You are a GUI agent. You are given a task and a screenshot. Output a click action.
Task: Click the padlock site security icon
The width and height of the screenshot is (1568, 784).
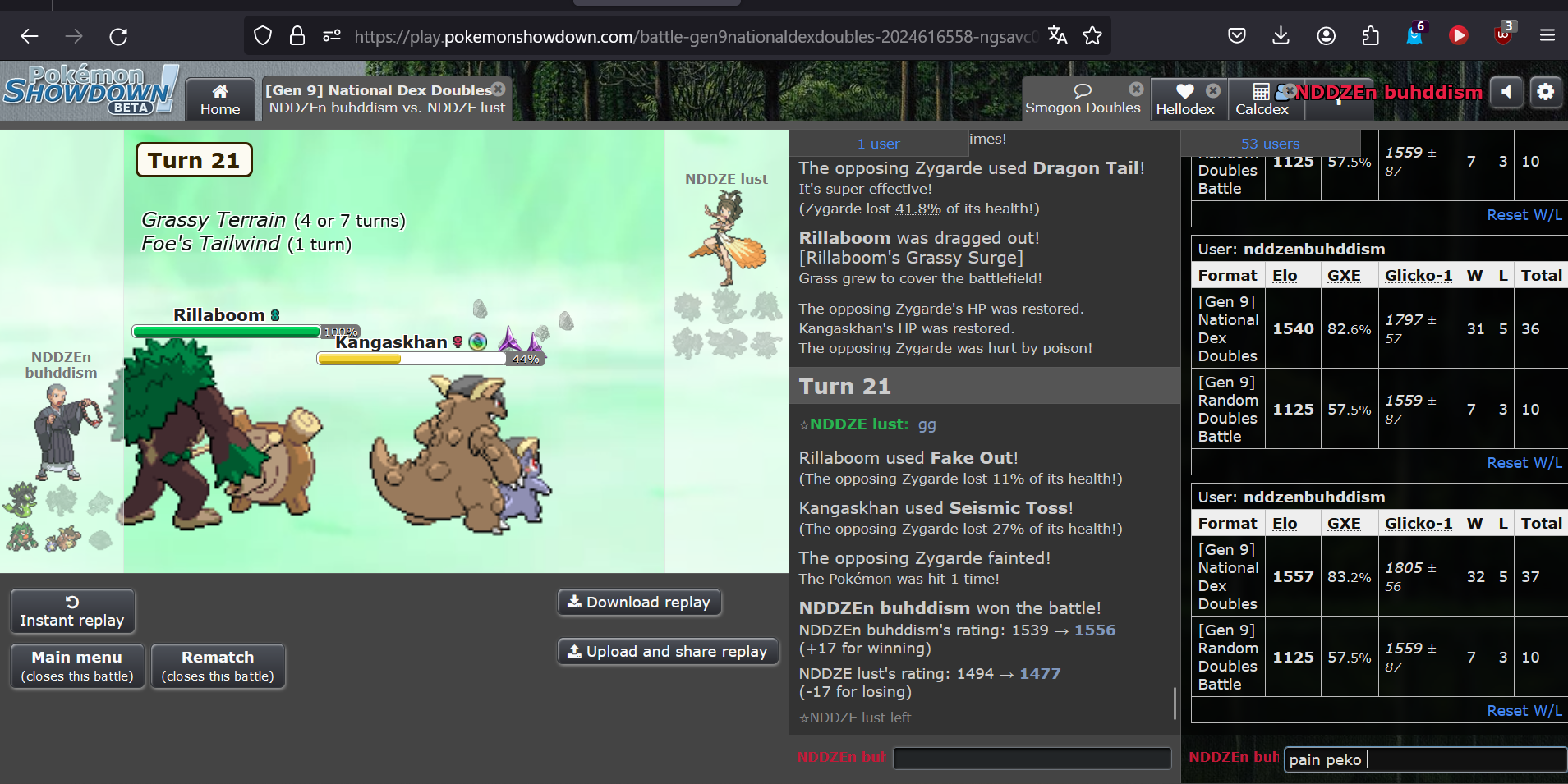pos(297,36)
